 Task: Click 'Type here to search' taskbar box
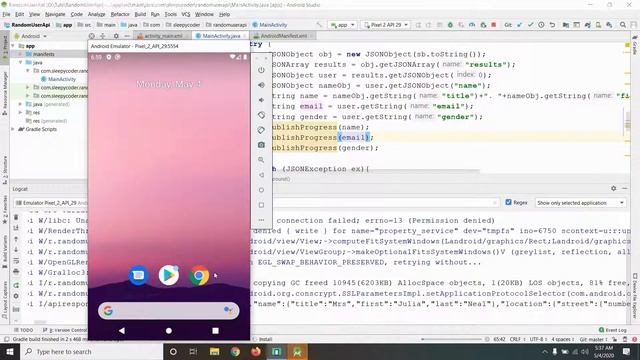[91, 351]
